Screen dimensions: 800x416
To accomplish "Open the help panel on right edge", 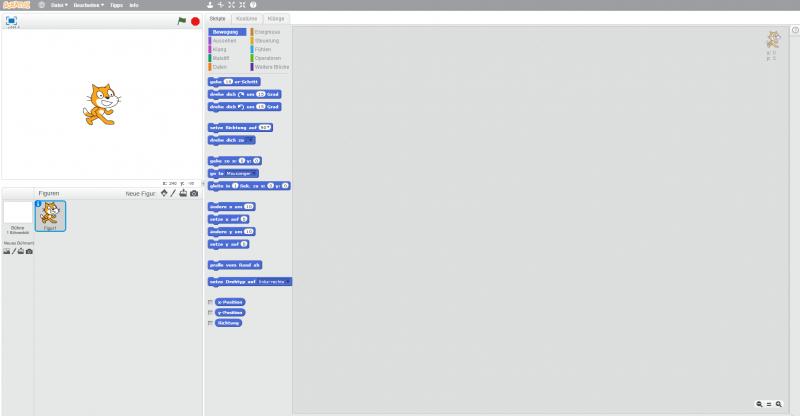I will pyautogui.click(x=795, y=30).
